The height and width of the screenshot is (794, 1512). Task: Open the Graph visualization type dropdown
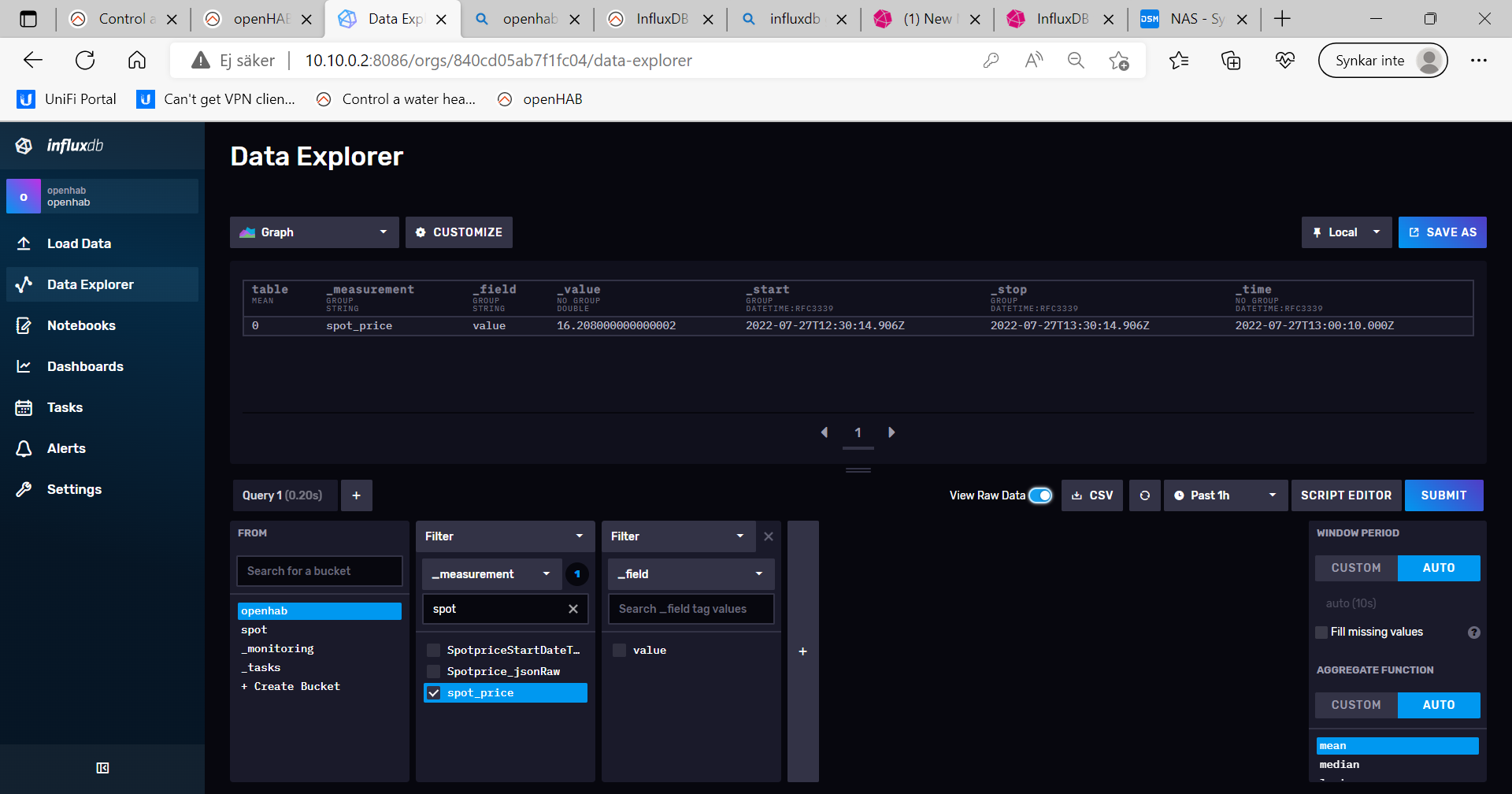click(314, 232)
